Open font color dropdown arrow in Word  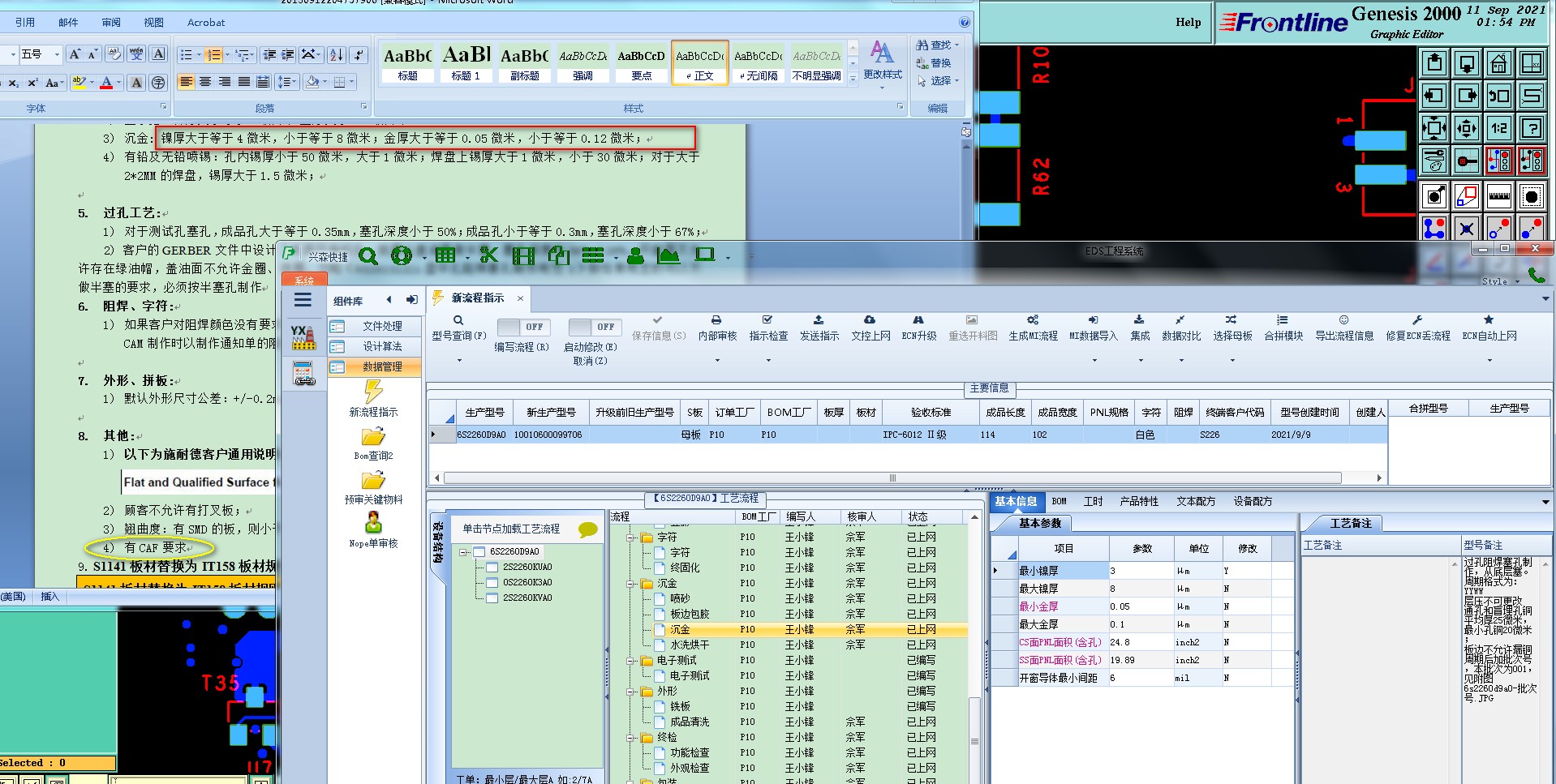click(x=118, y=83)
